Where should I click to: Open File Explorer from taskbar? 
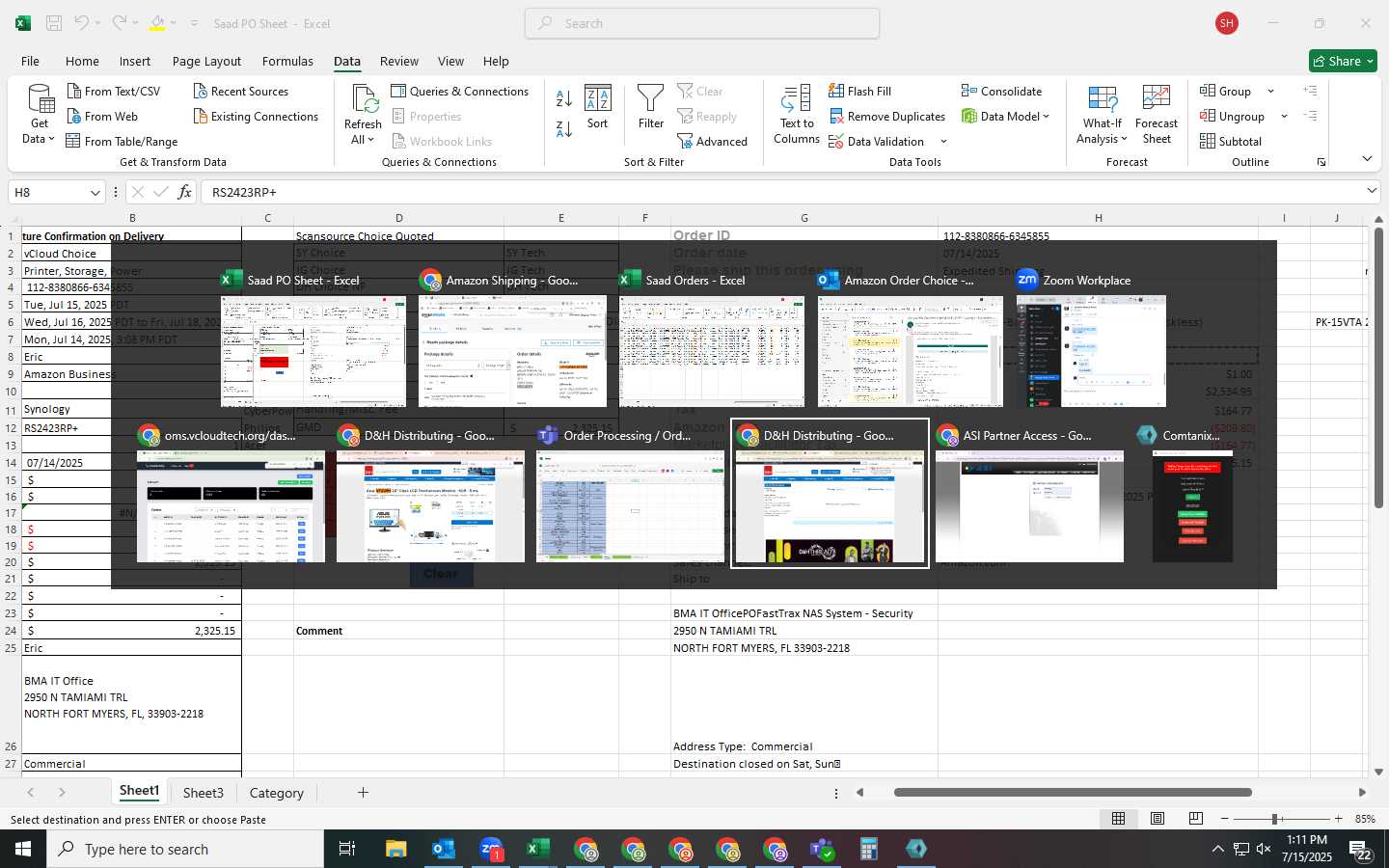pos(395,849)
